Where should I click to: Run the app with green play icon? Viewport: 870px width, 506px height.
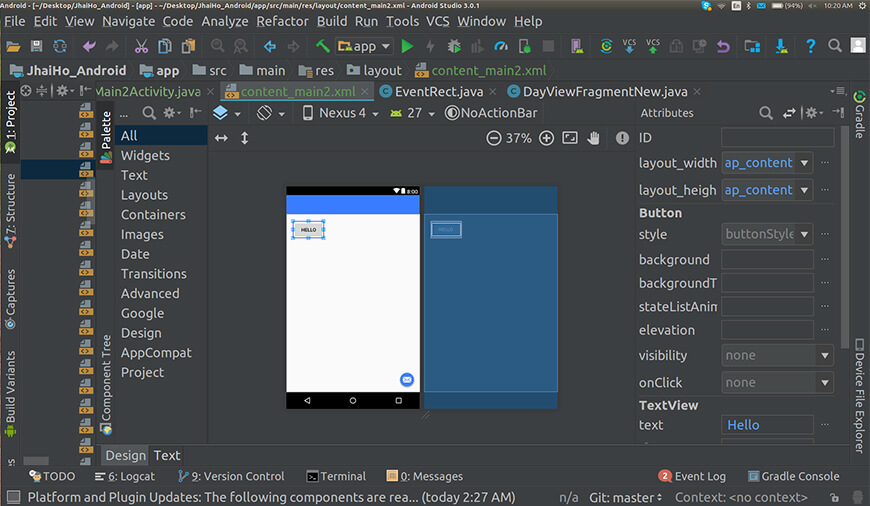pos(407,46)
